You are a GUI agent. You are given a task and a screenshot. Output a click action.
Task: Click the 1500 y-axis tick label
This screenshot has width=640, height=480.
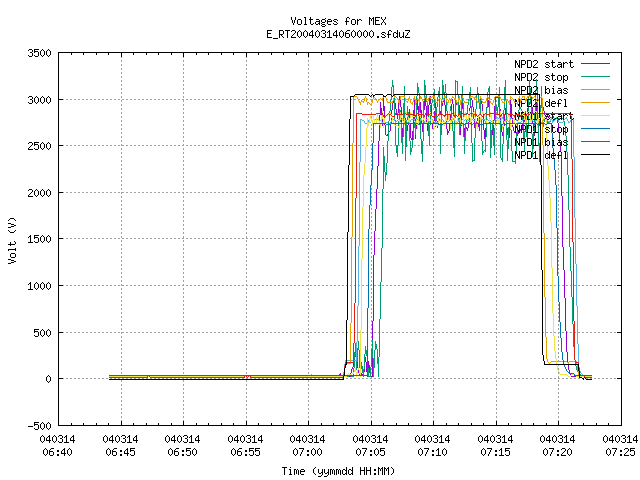(39, 239)
